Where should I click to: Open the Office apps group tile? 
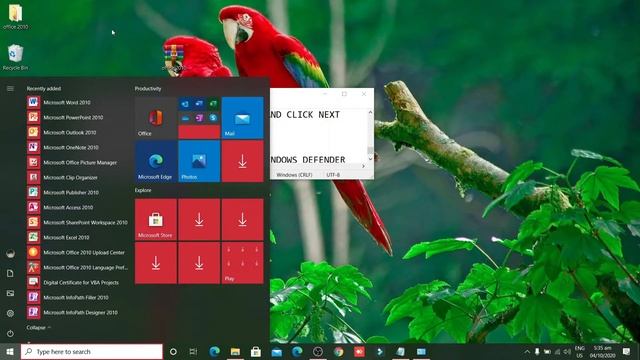pyautogui.click(x=199, y=118)
